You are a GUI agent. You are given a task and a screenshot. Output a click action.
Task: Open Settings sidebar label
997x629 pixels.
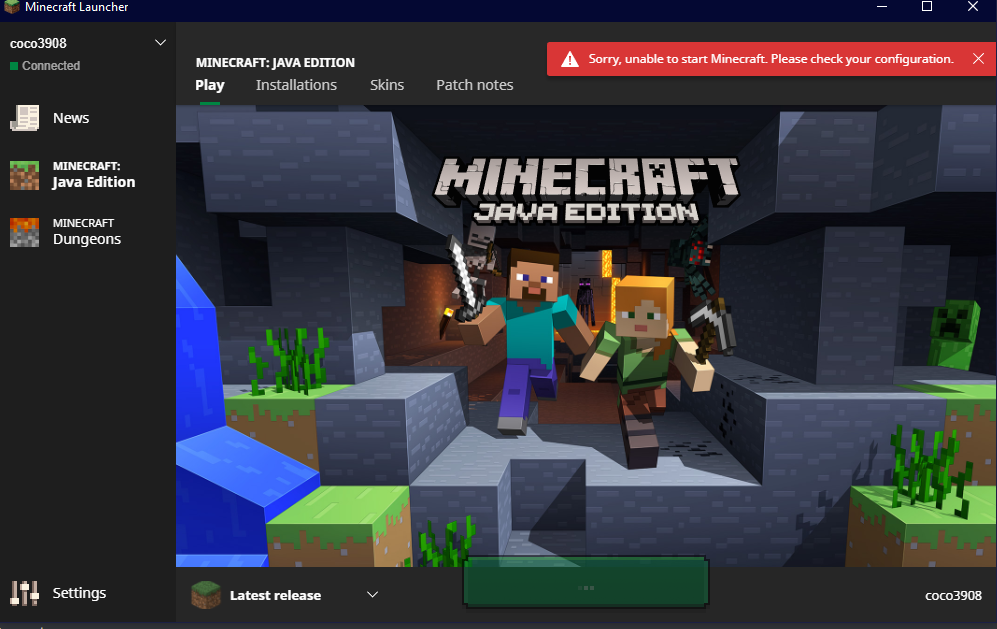(79, 593)
